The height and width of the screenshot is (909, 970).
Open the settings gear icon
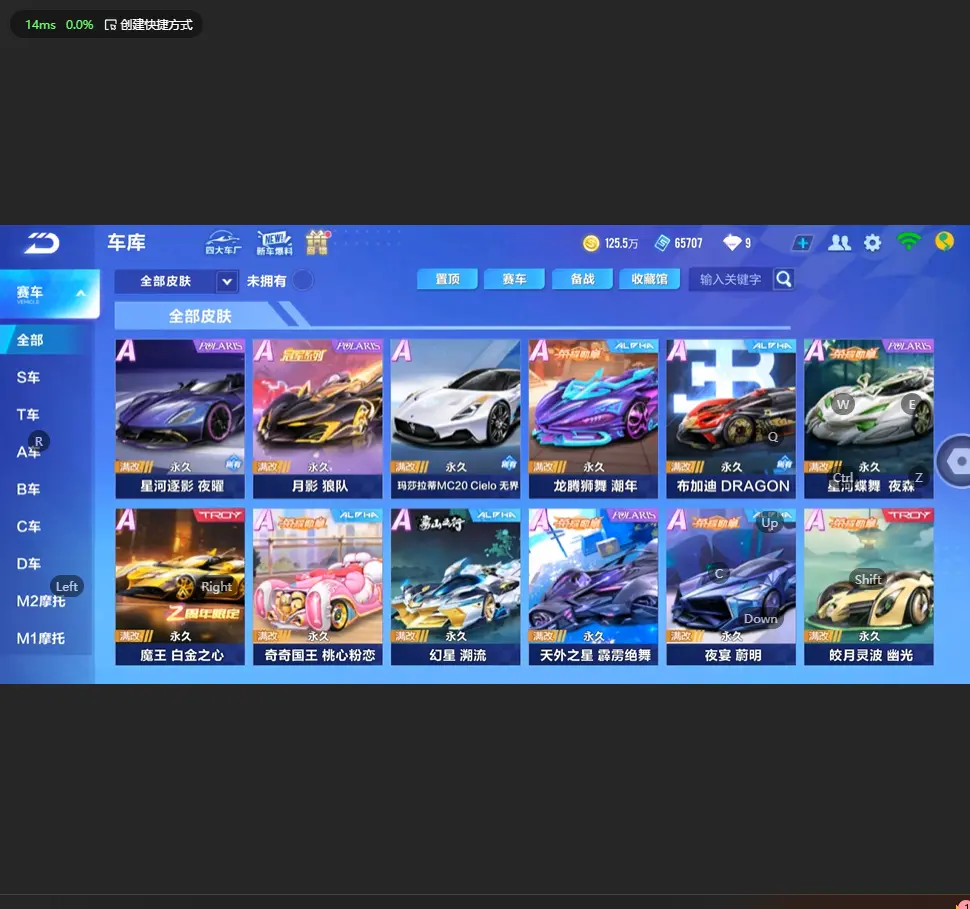pos(872,243)
